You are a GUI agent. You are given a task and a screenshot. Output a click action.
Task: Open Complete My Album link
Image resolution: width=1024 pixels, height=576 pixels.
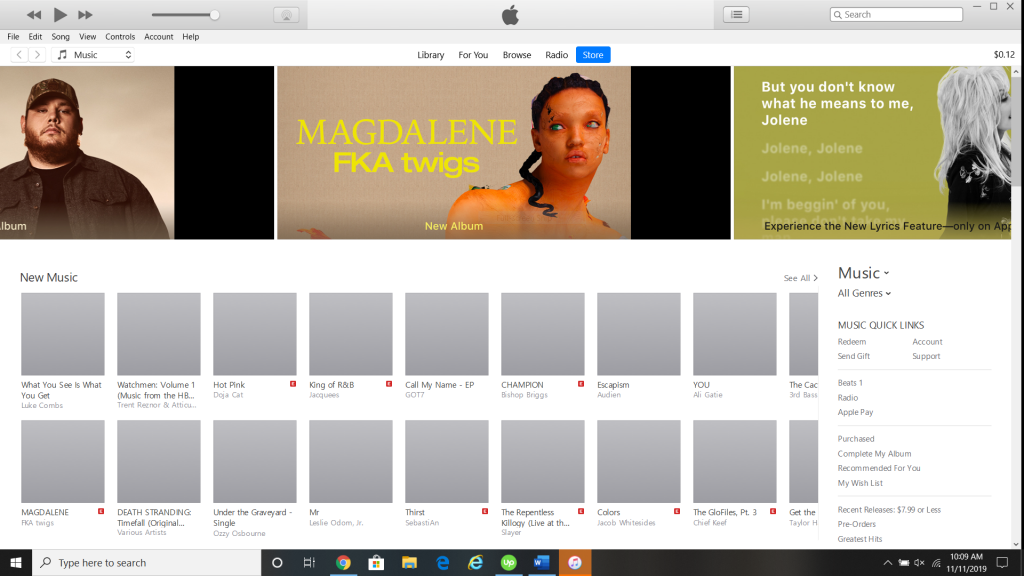(x=874, y=454)
